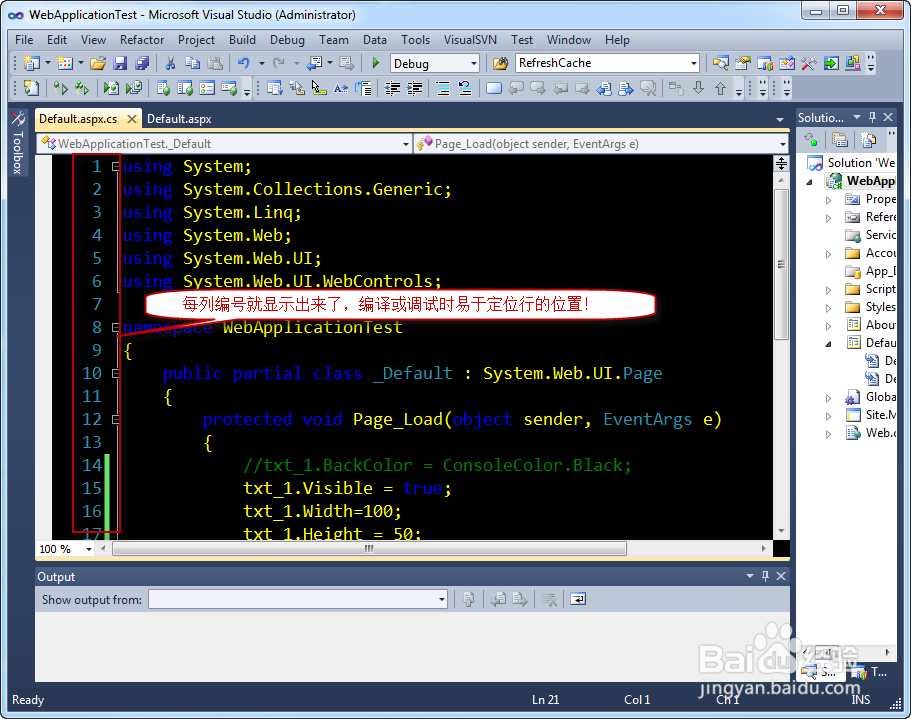The image size is (911, 719).
Task: Expand the Properties node in Solution Explorer
Action: coord(828,200)
